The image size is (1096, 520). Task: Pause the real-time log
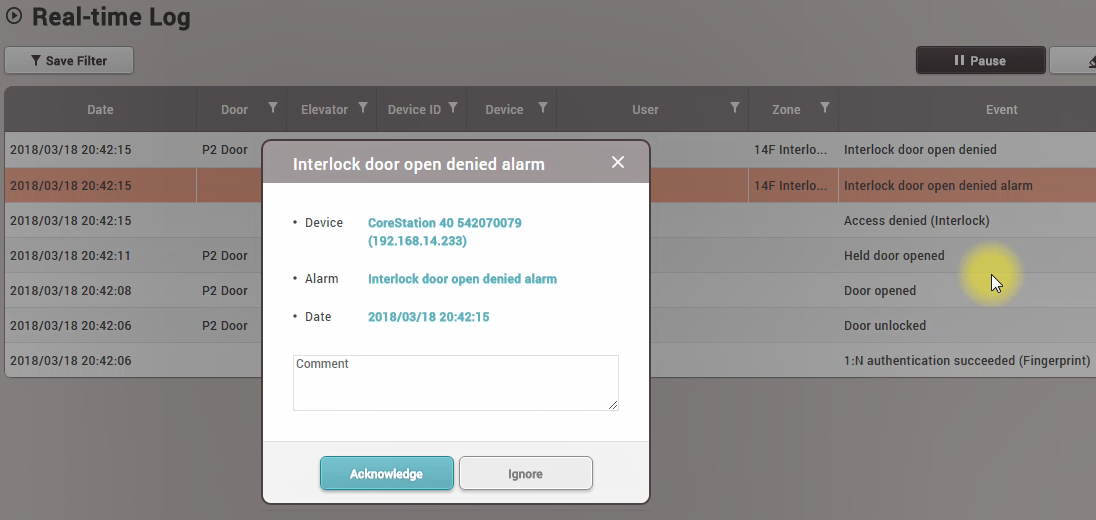(980, 61)
